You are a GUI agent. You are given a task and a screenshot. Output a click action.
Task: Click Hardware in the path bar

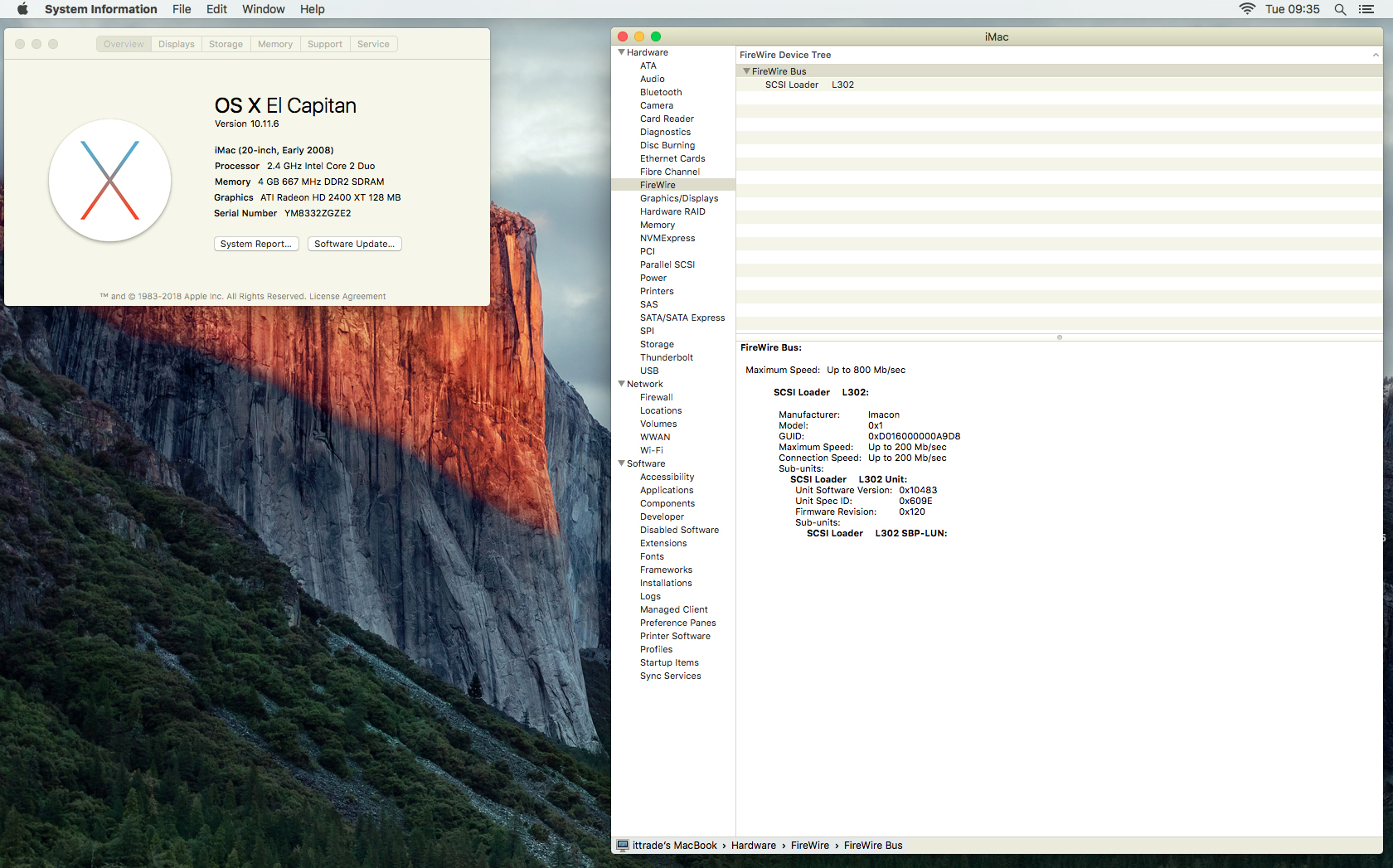coord(753,846)
